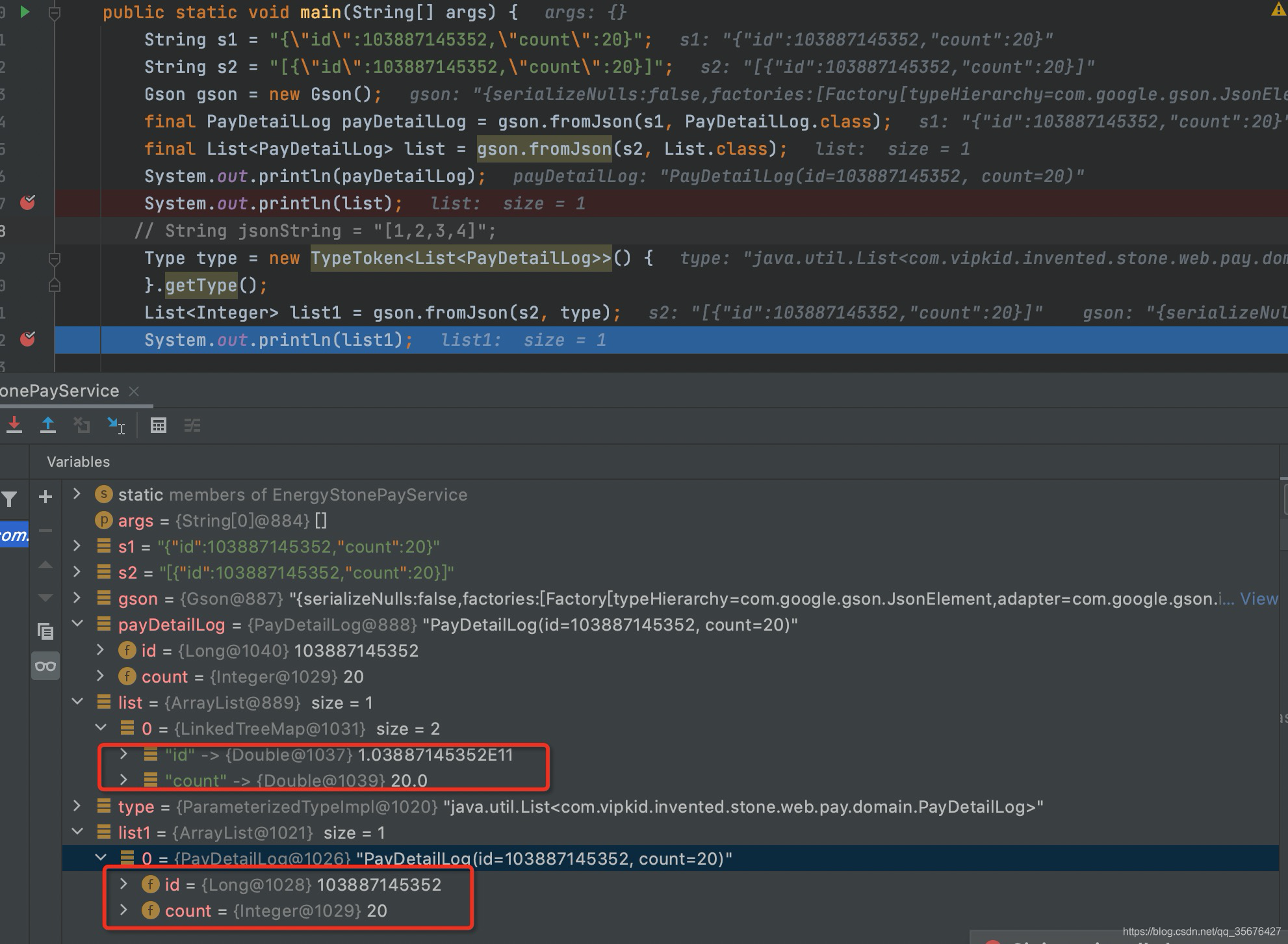1288x944 pixels.
Task: Click the green Run arrow in the gutter
Action: tap(25, 12)
